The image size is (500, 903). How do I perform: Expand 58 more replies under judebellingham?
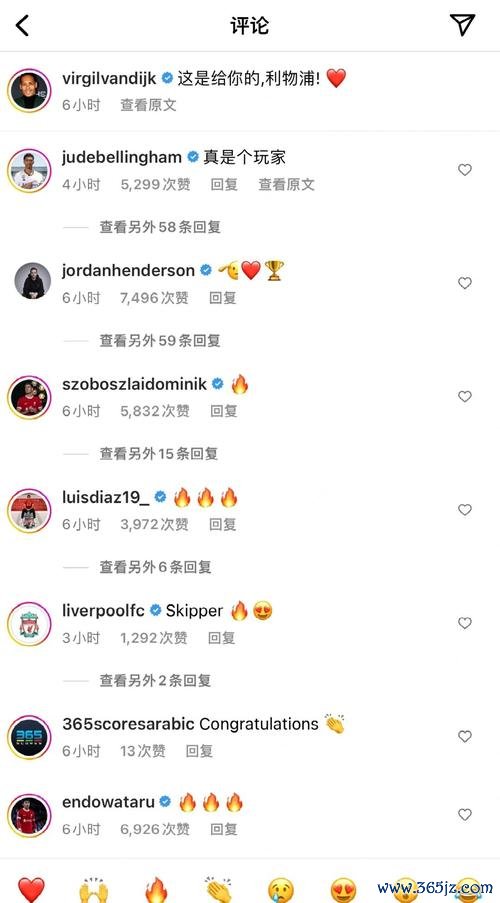pos(160,227)
